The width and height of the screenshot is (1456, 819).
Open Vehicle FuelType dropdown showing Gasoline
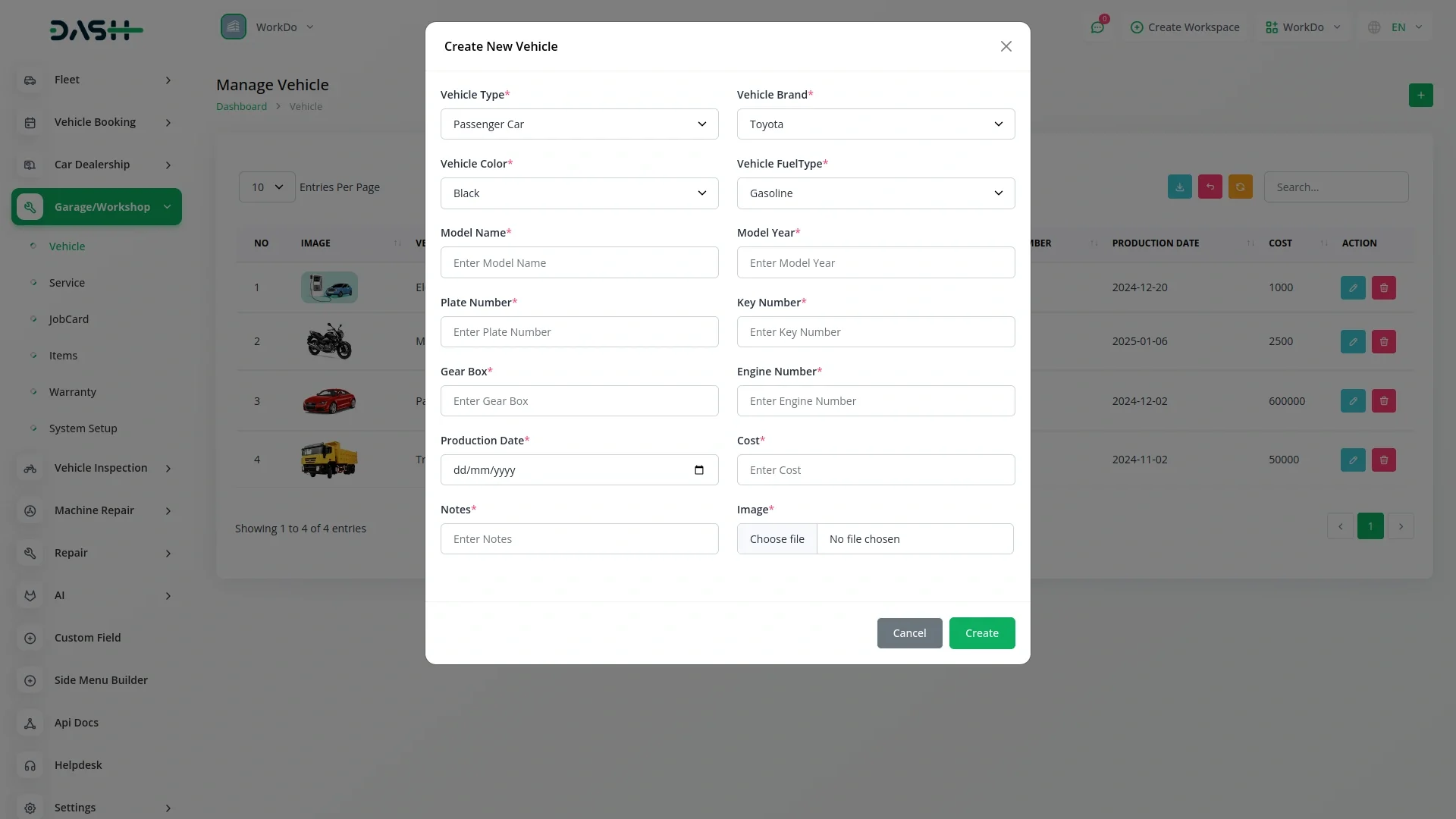(x=875, y=193)
